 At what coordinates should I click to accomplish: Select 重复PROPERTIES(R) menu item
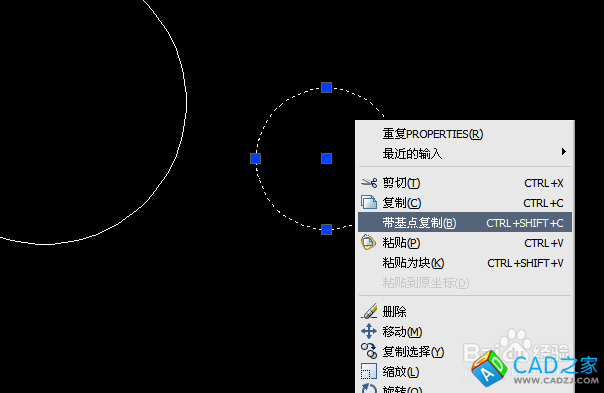tap(433, 134)
